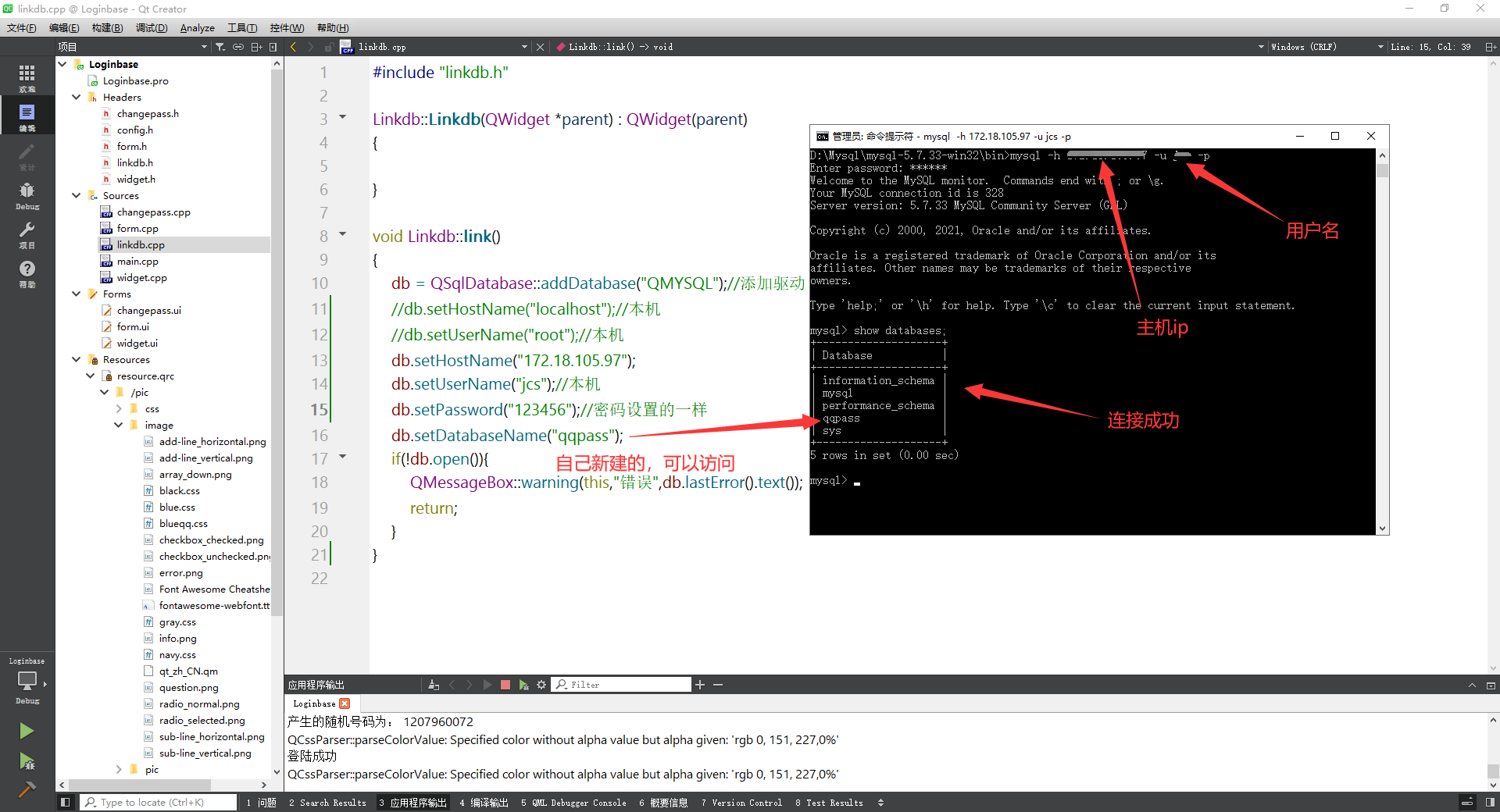Screen dimensions: 1500x812
Task: Open QML Debugger Console pane
Action: (573, 803)
